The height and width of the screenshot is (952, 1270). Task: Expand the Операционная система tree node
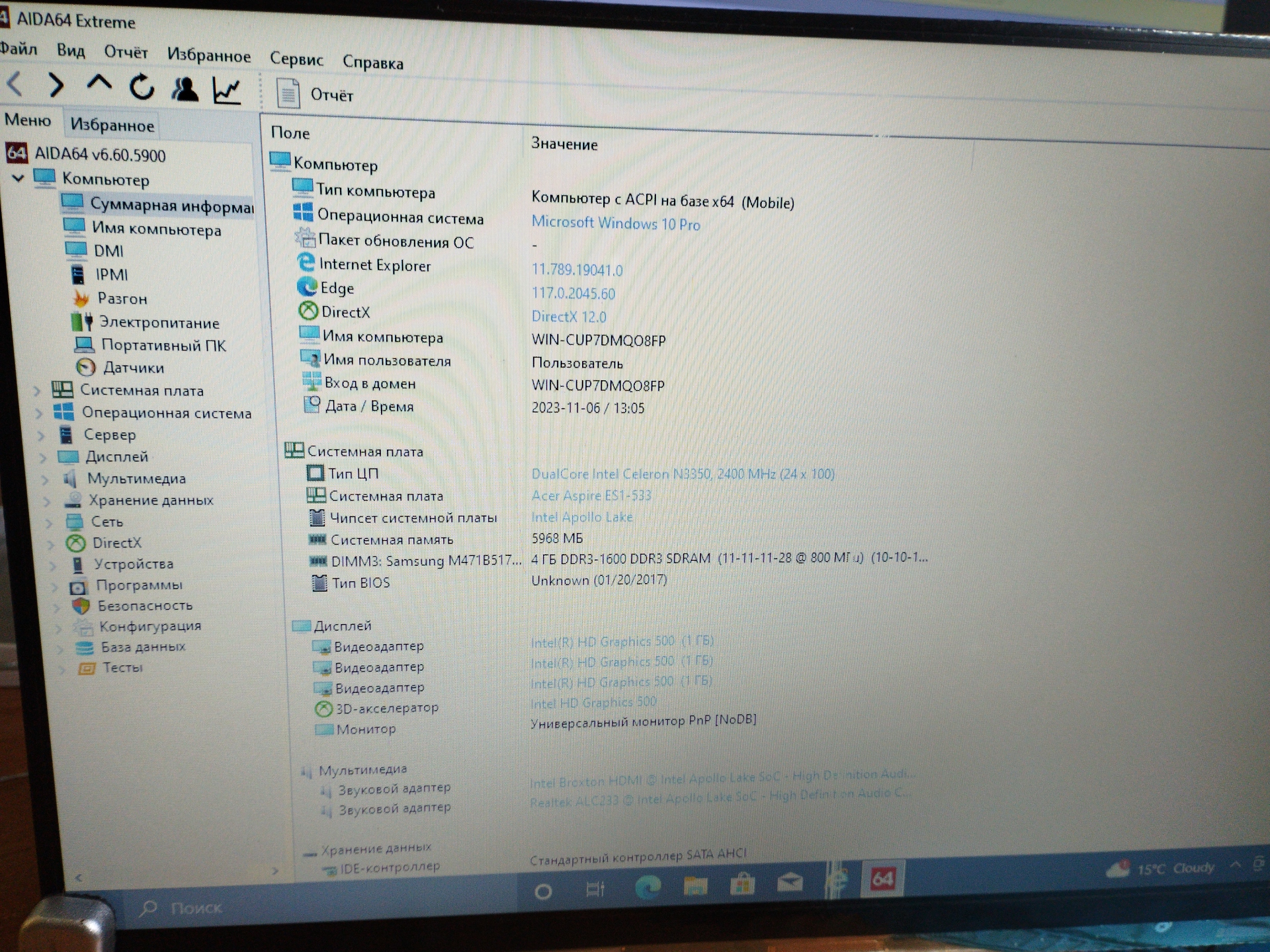tap(39, 413)
